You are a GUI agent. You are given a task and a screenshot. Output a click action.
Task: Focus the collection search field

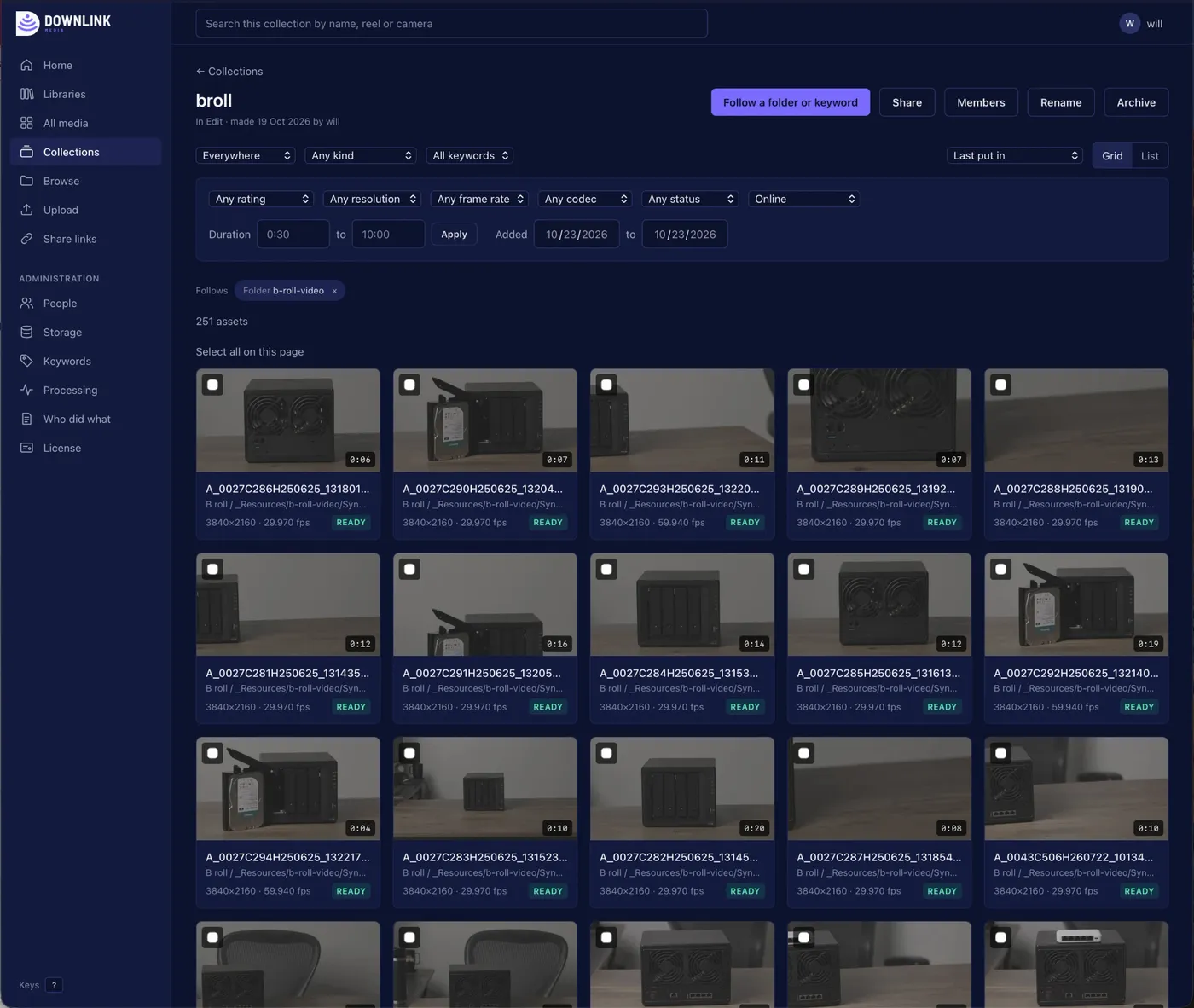(451, 23)
